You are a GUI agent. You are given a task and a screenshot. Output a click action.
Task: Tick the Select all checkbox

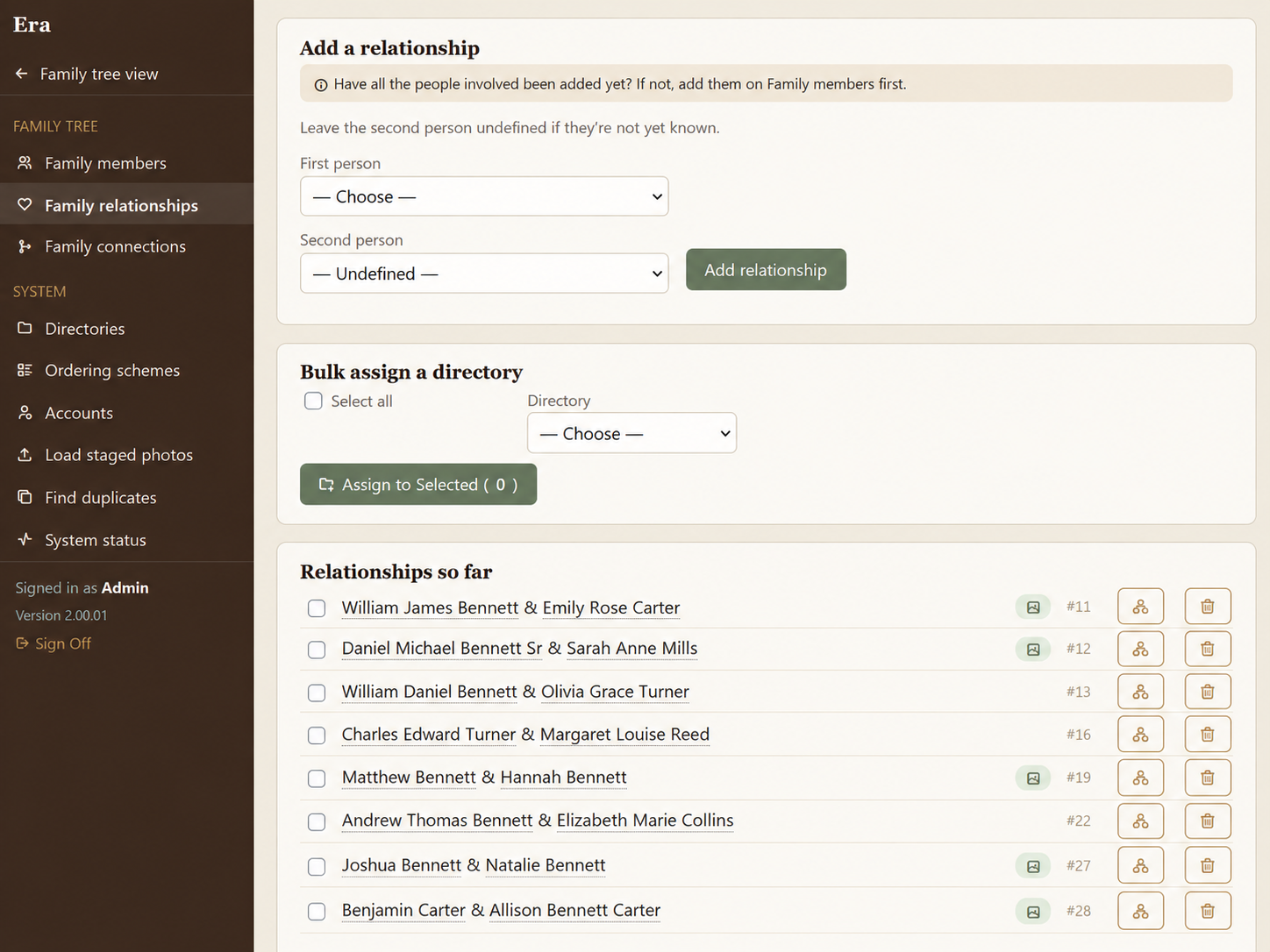(313, 401)
